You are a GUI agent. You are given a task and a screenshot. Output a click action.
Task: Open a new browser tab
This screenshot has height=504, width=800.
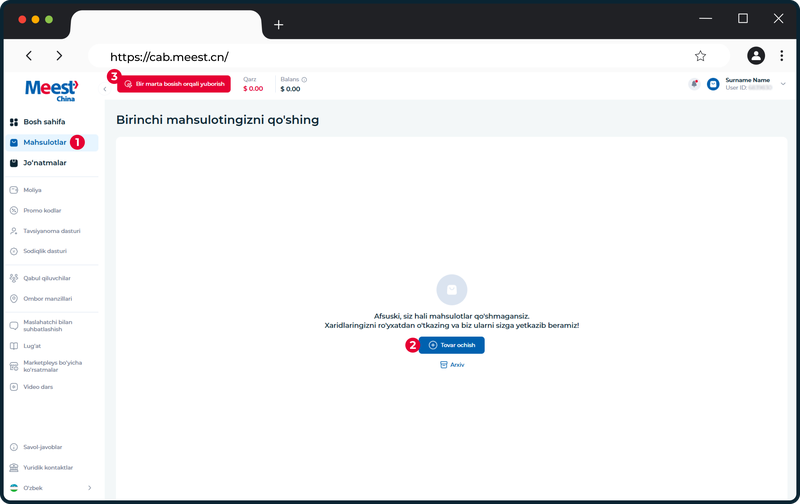click(279, 24)
